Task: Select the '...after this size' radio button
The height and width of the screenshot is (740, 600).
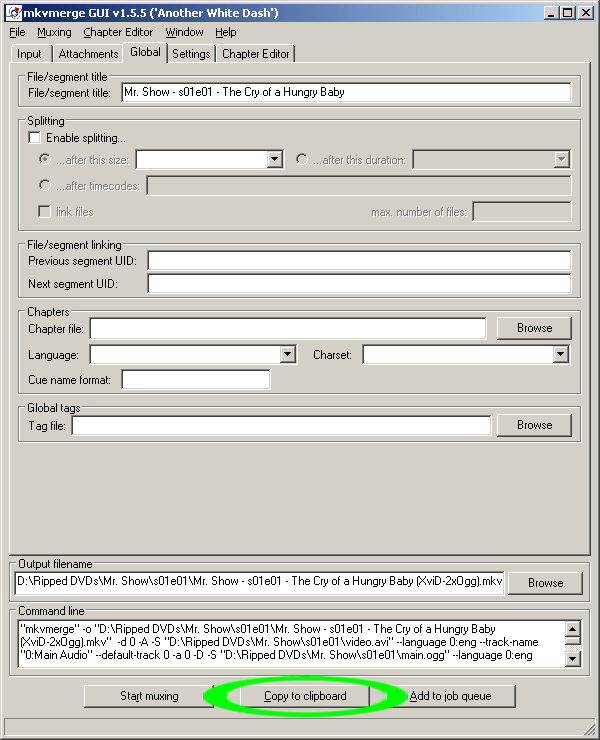Action: click(x=45, y=160)
